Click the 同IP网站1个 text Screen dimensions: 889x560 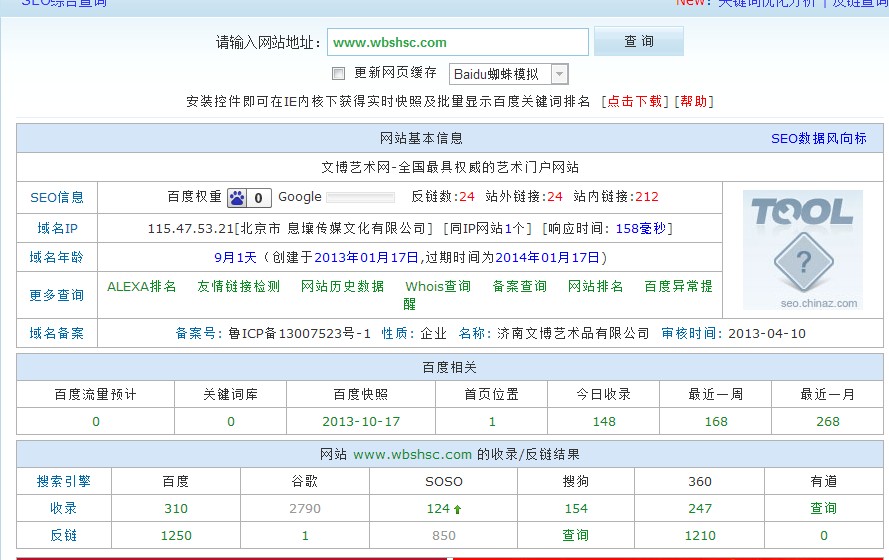point(487,228)
